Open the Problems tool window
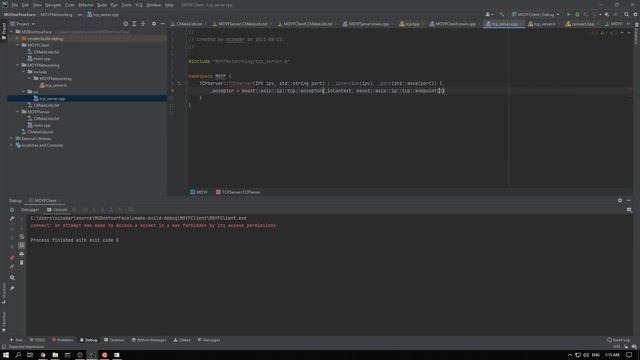Screen dimensions: 640x360 (x=62, y=340)
